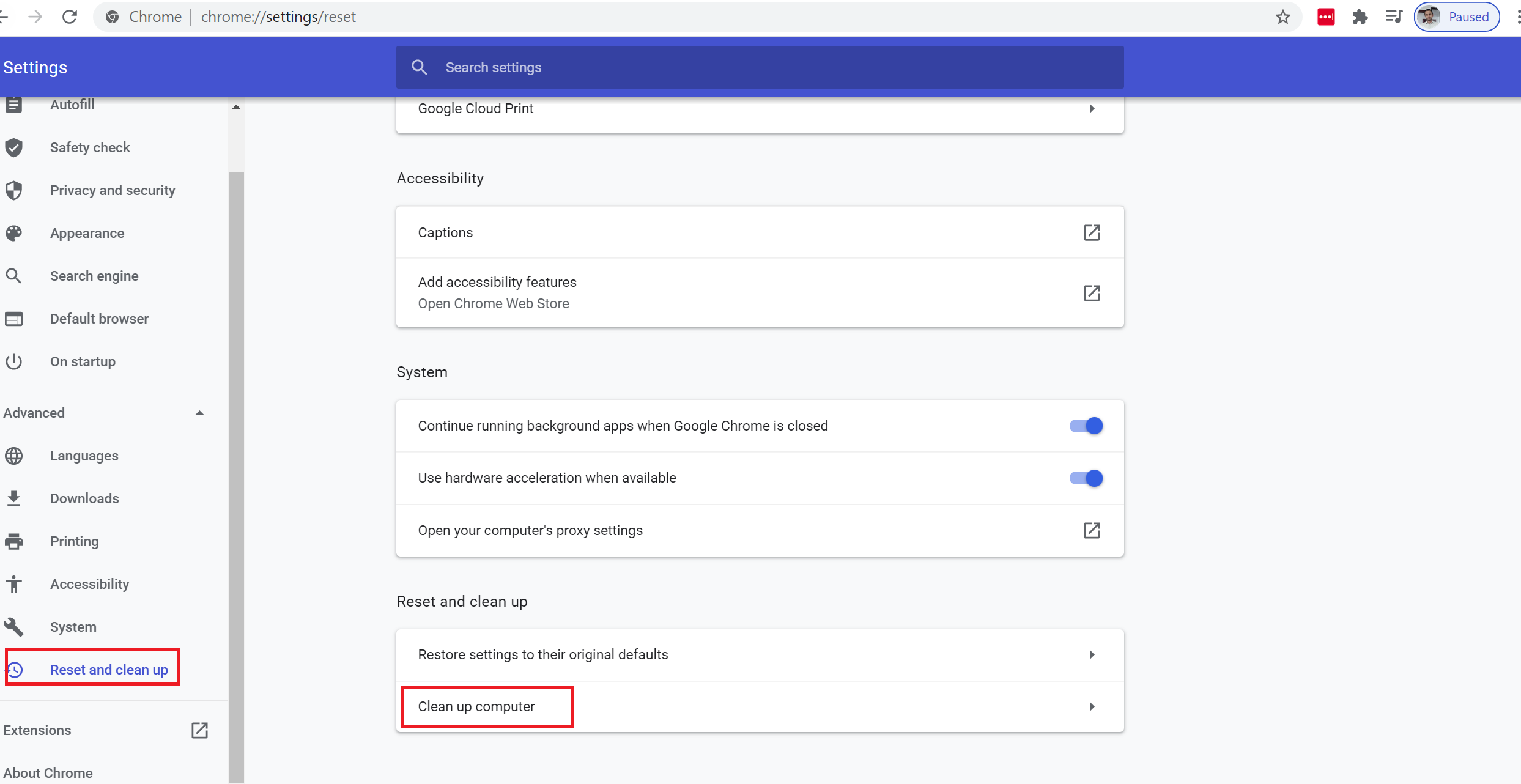Open About Chrome page
The width and height of the screenshot is (1521, 784).
(48, 773)
